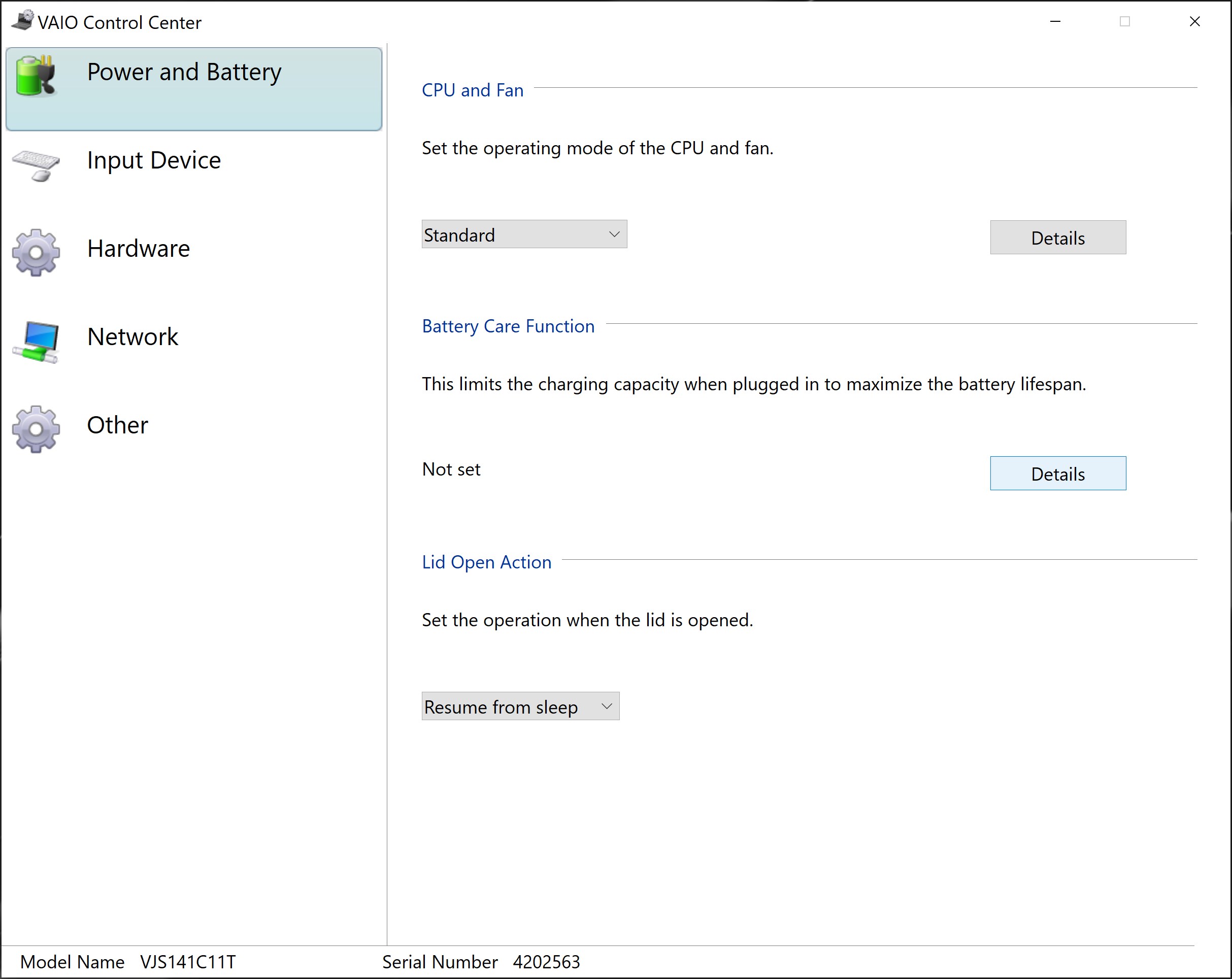The height and width of the screenshot is (979, 1232).
Task: Switch to the Input Device section
Action: [154, 160]
